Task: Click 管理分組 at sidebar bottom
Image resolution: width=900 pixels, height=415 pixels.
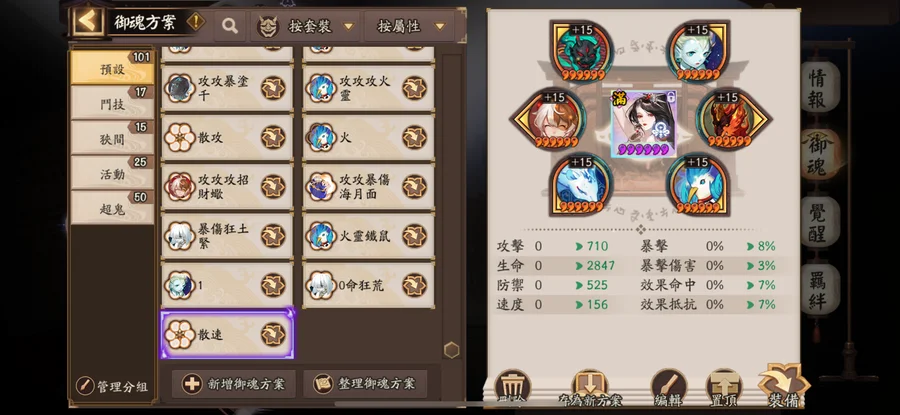Action: point(112,386)
